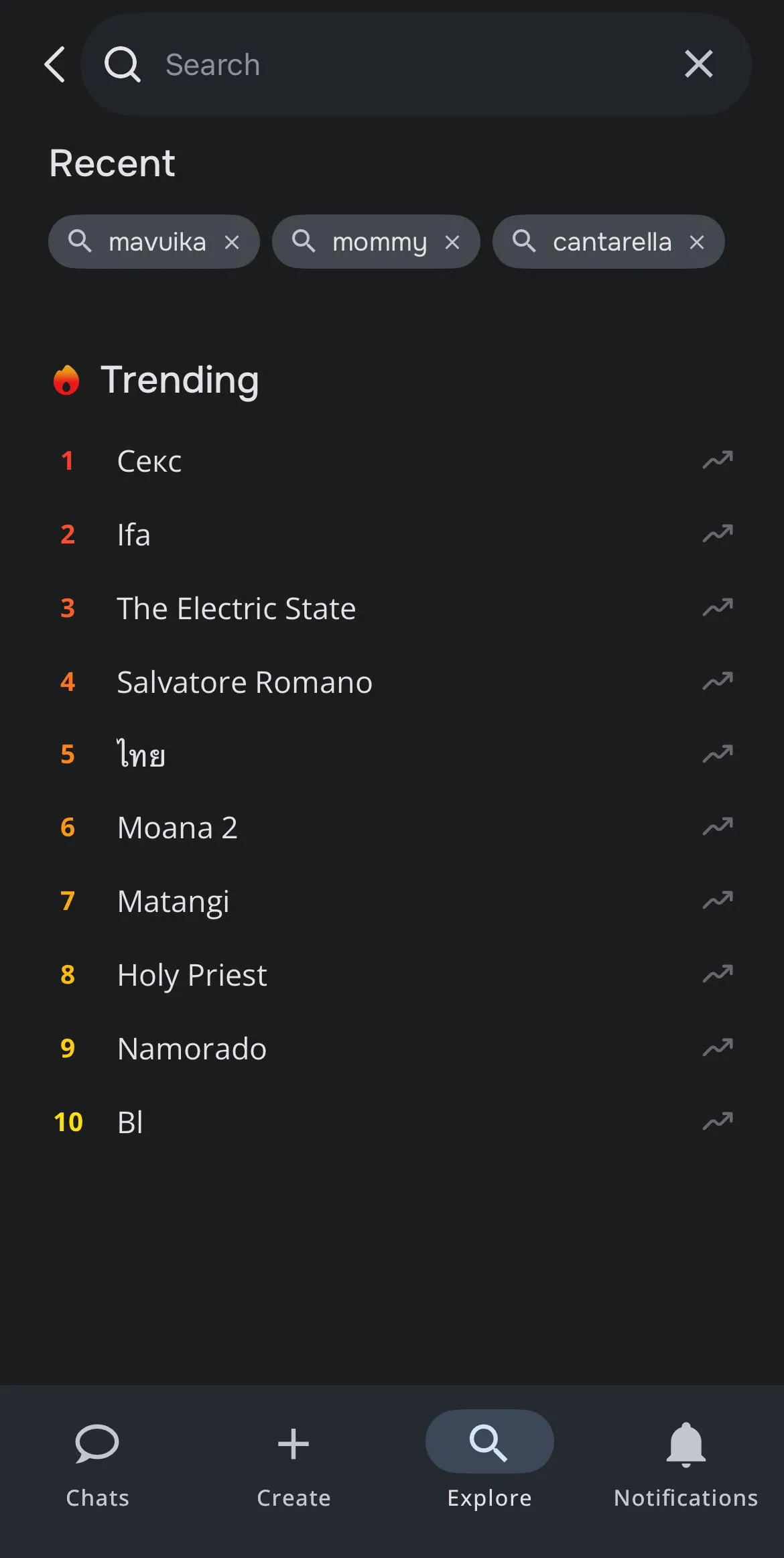Viewport: 784px width, 1558px height.
Task: Open trending topic The Electric State
Action: tap(236, 608)
